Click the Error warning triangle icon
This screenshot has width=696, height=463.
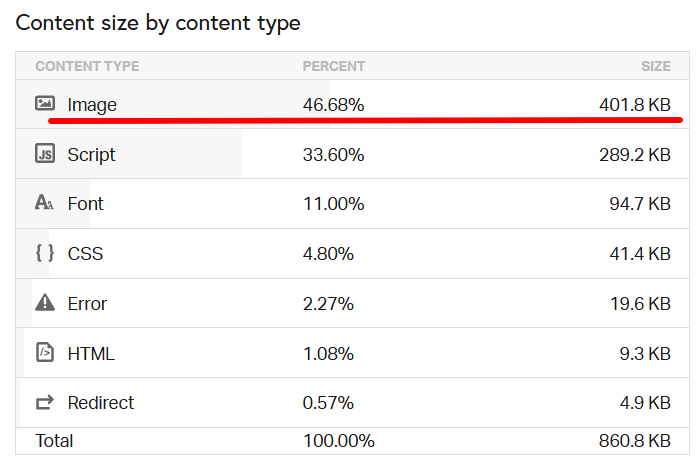click(x=45, y=302)
